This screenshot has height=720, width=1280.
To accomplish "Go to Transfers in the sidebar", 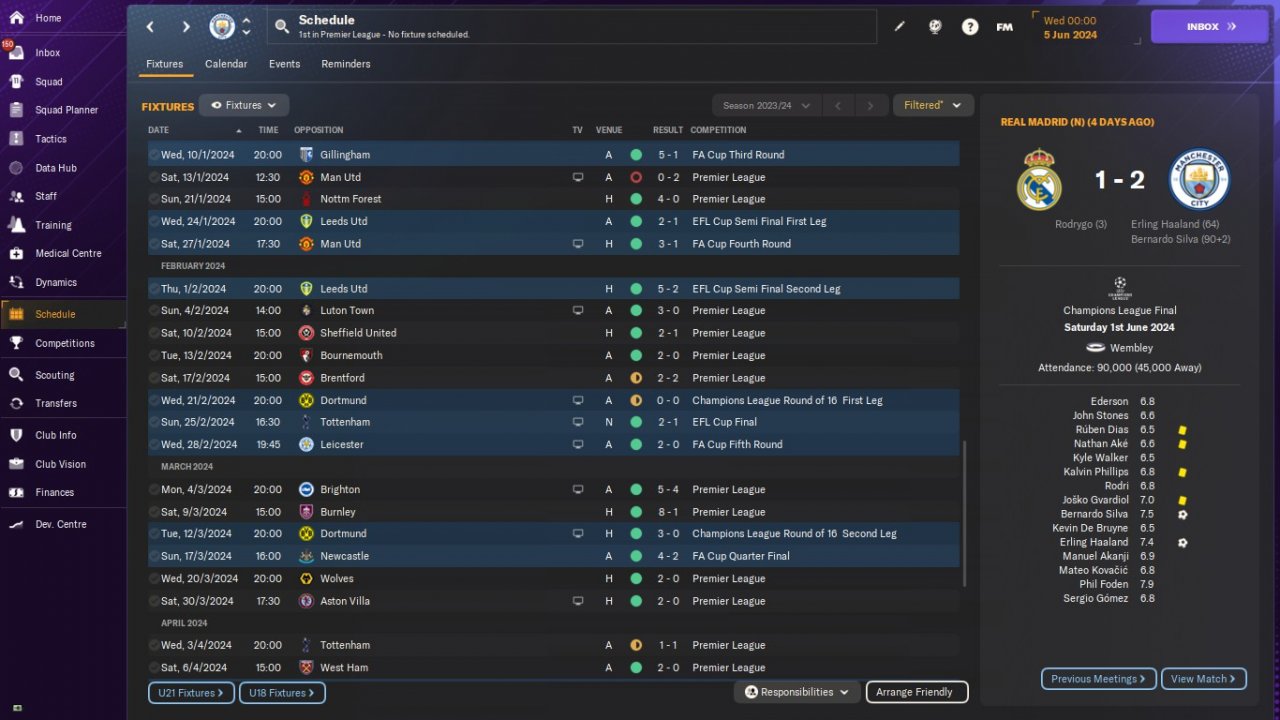I will (55, 403).
